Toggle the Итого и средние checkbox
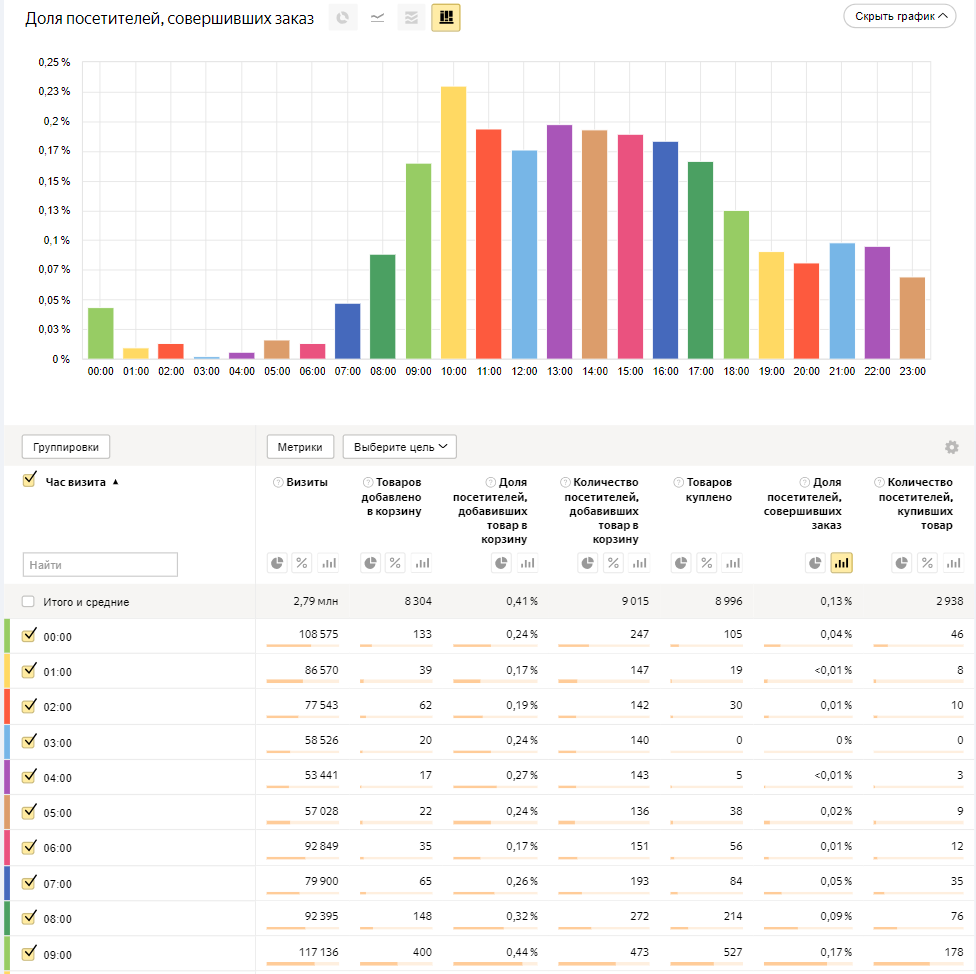 [29, 602]
